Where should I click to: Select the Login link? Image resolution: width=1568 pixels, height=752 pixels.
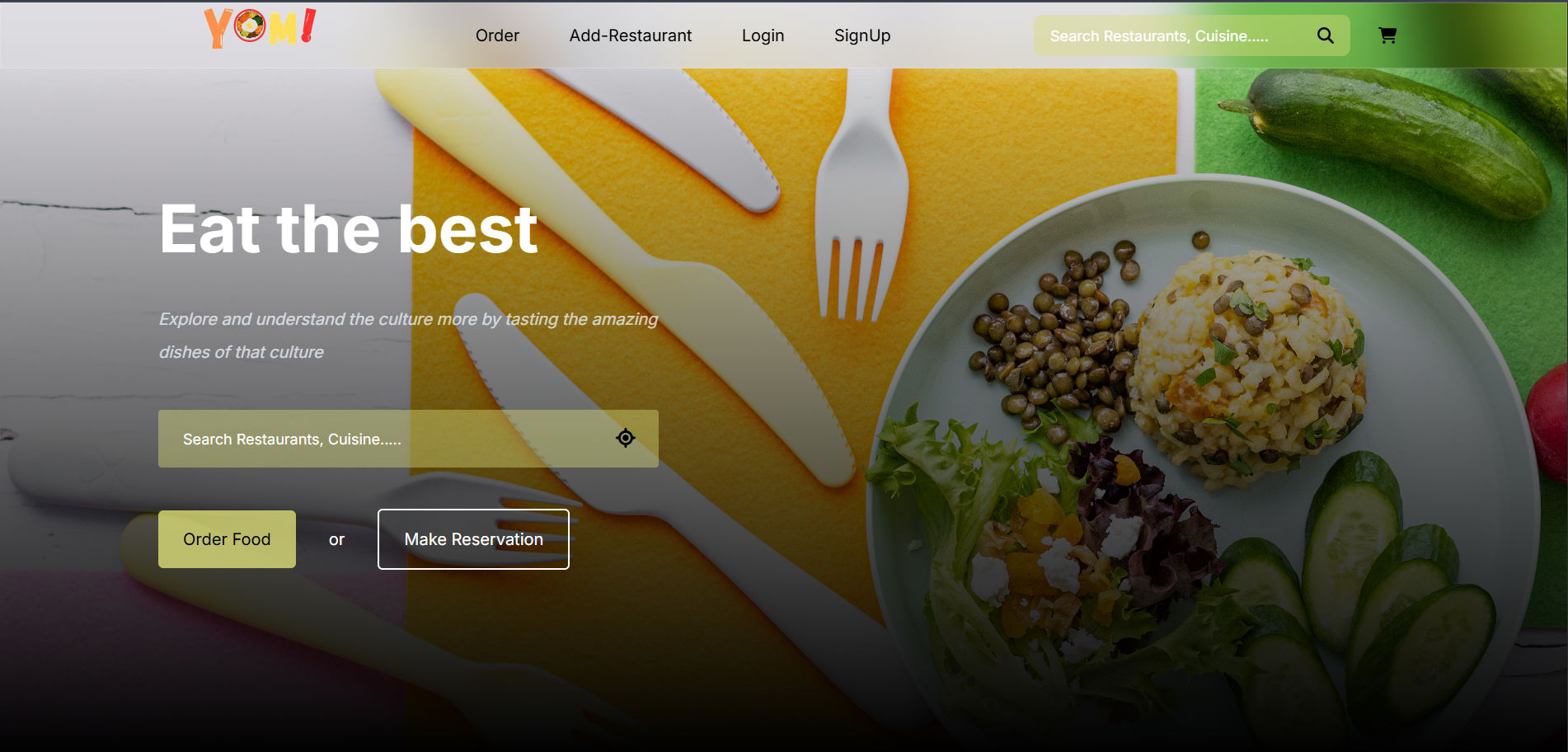click(763, 35)
